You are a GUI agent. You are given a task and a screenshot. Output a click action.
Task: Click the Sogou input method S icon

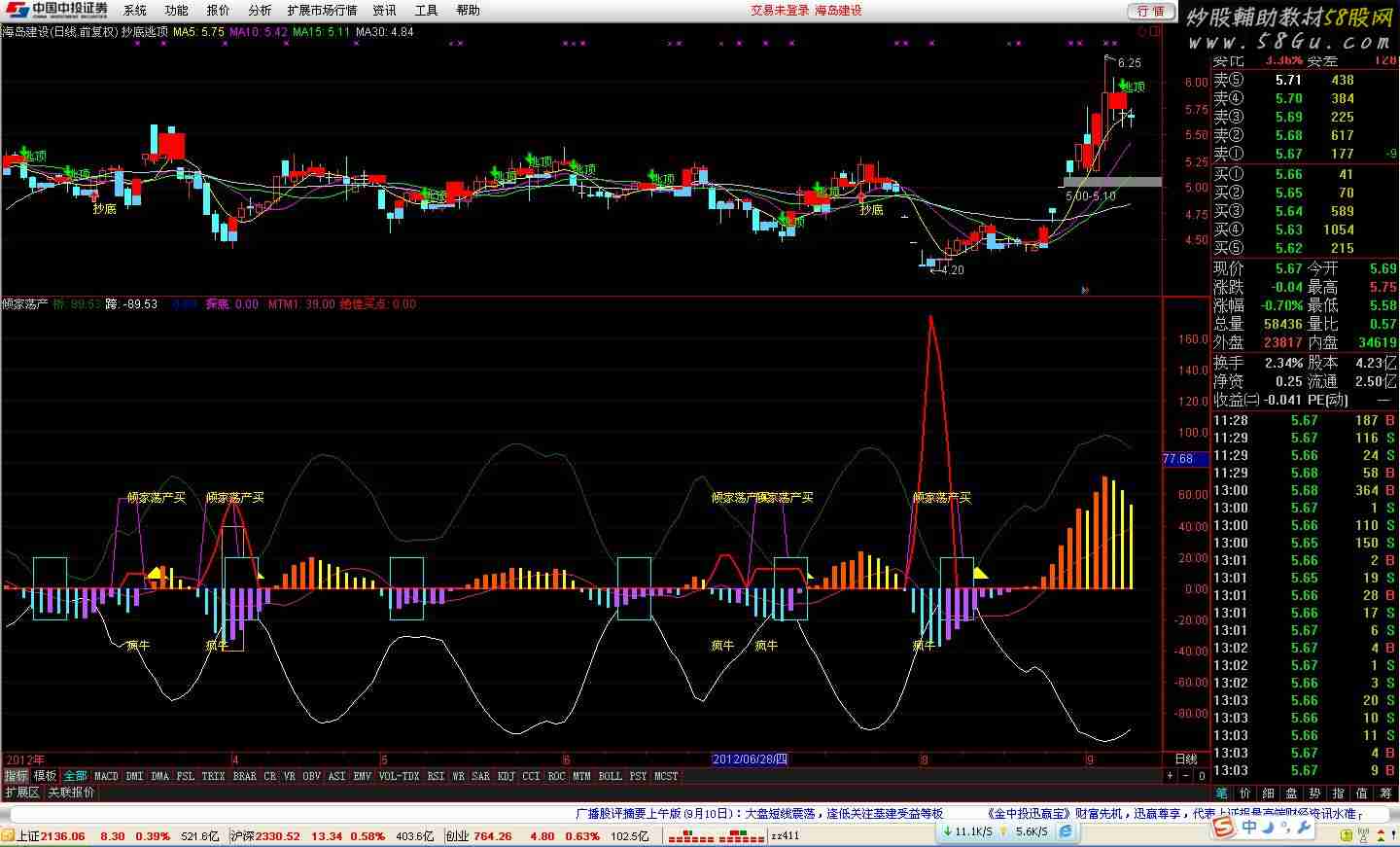pos(1223,827)
